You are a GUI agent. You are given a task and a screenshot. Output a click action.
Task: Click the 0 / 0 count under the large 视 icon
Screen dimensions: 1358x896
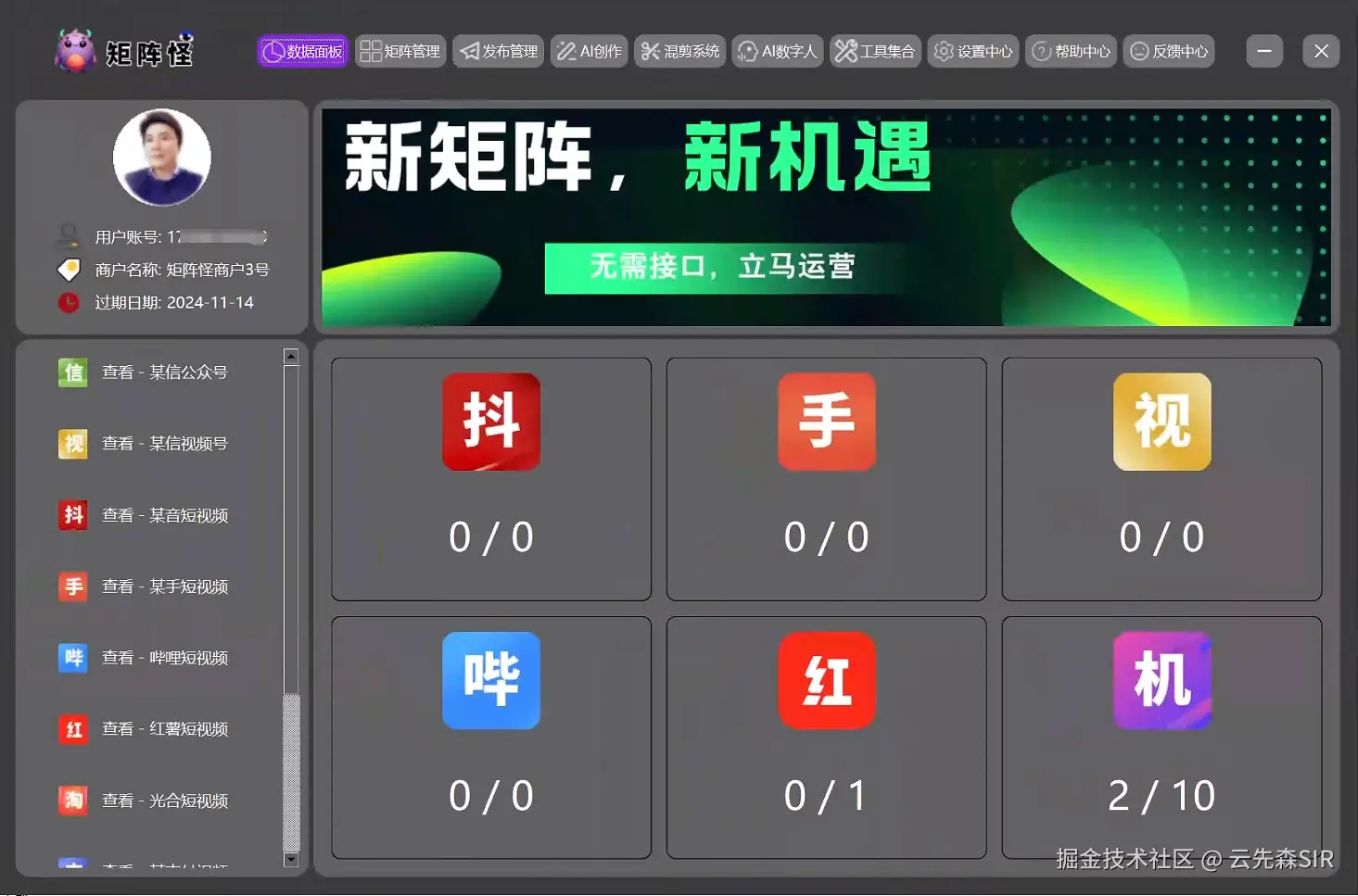click(1162, 537)
